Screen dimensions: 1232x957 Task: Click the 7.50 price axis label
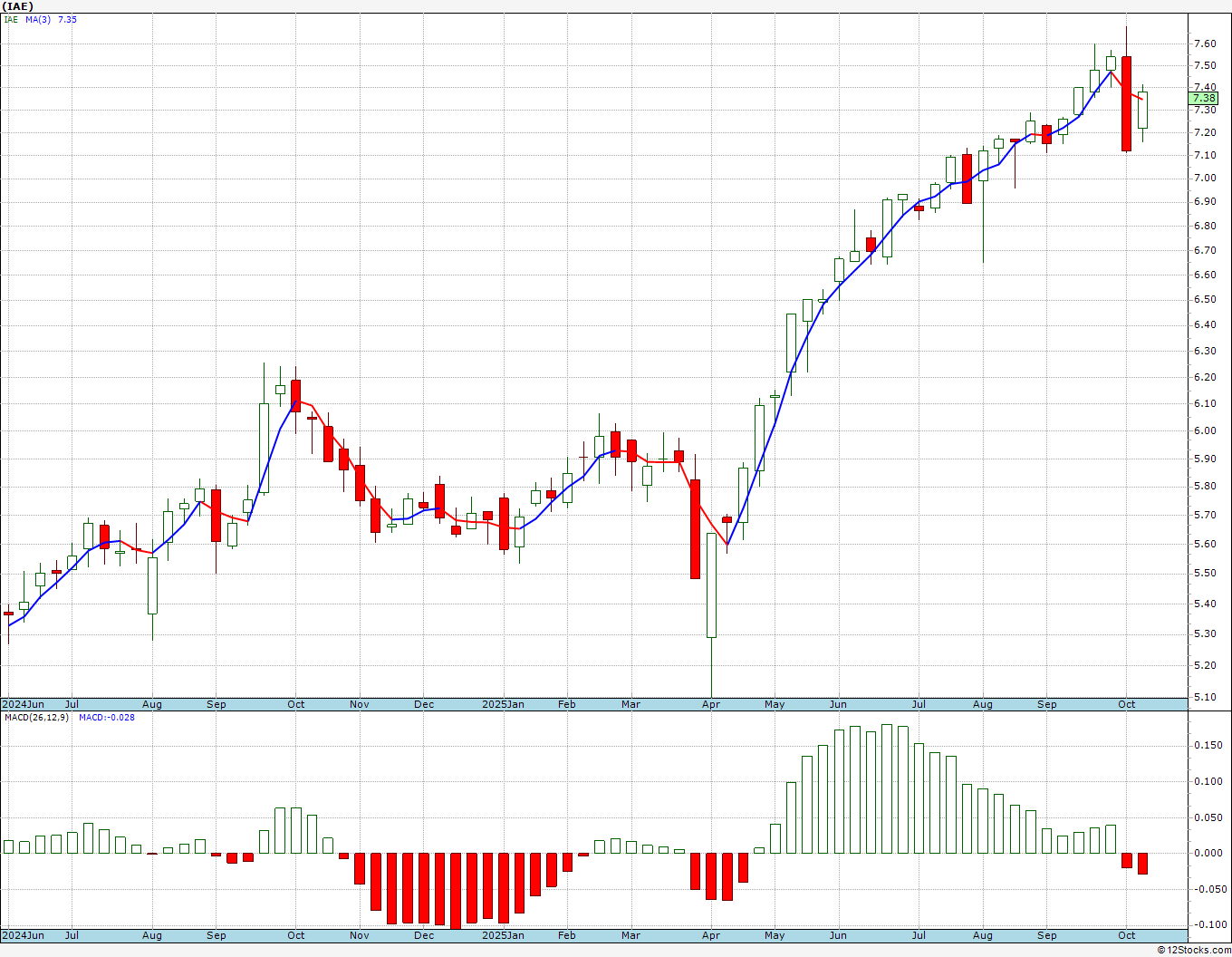click(x=1205, y=65)
